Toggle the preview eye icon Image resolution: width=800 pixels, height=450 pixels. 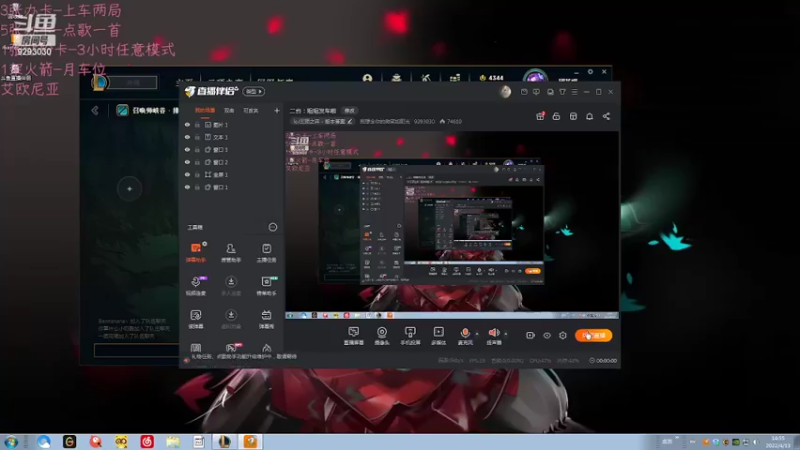(x=546, y=335)
